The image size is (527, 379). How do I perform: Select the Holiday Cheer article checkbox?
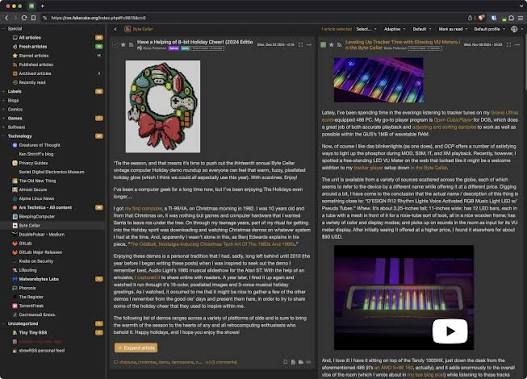(x=115, y=45)
